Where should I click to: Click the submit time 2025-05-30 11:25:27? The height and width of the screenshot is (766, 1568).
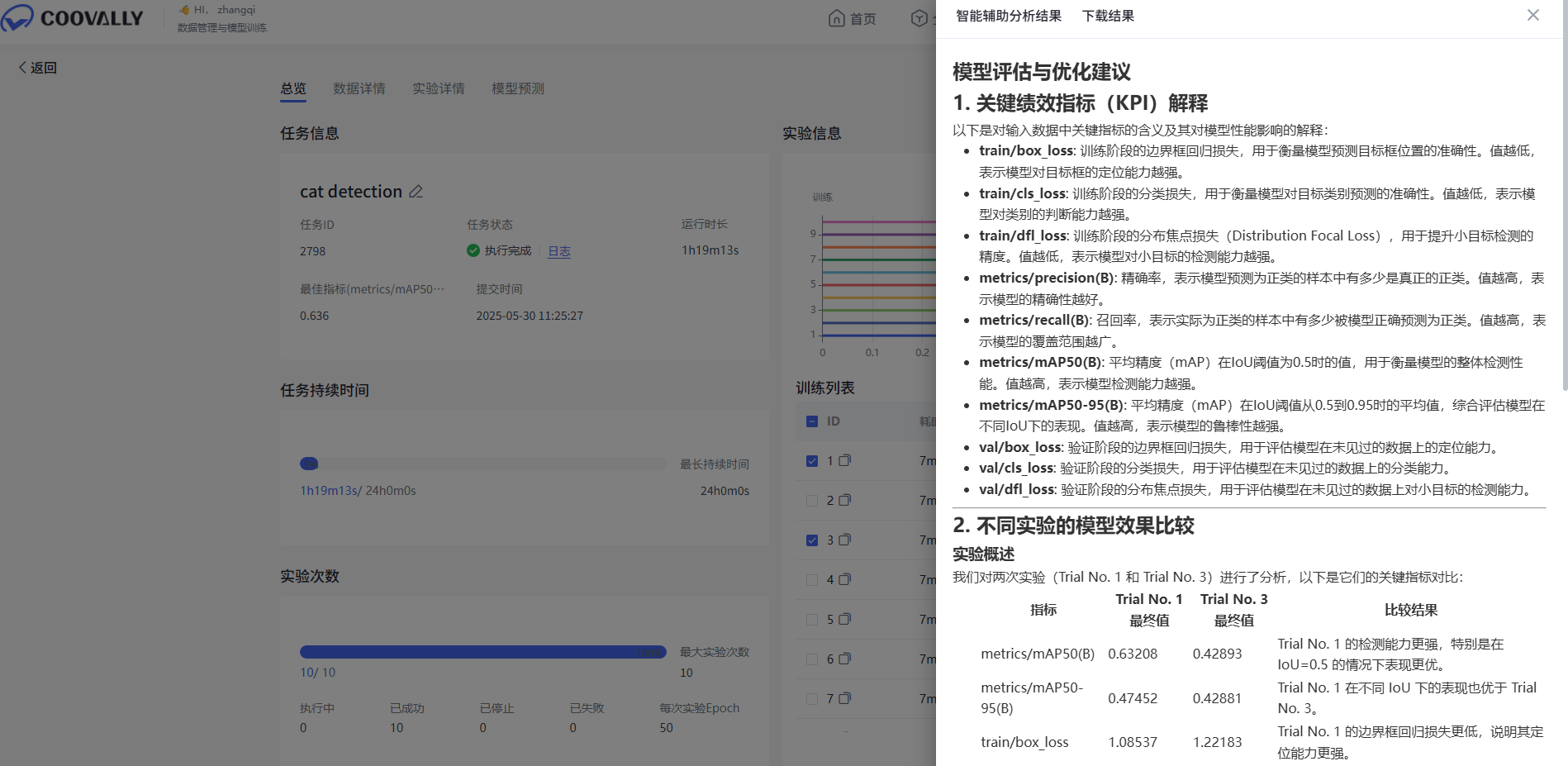(530, 316)
